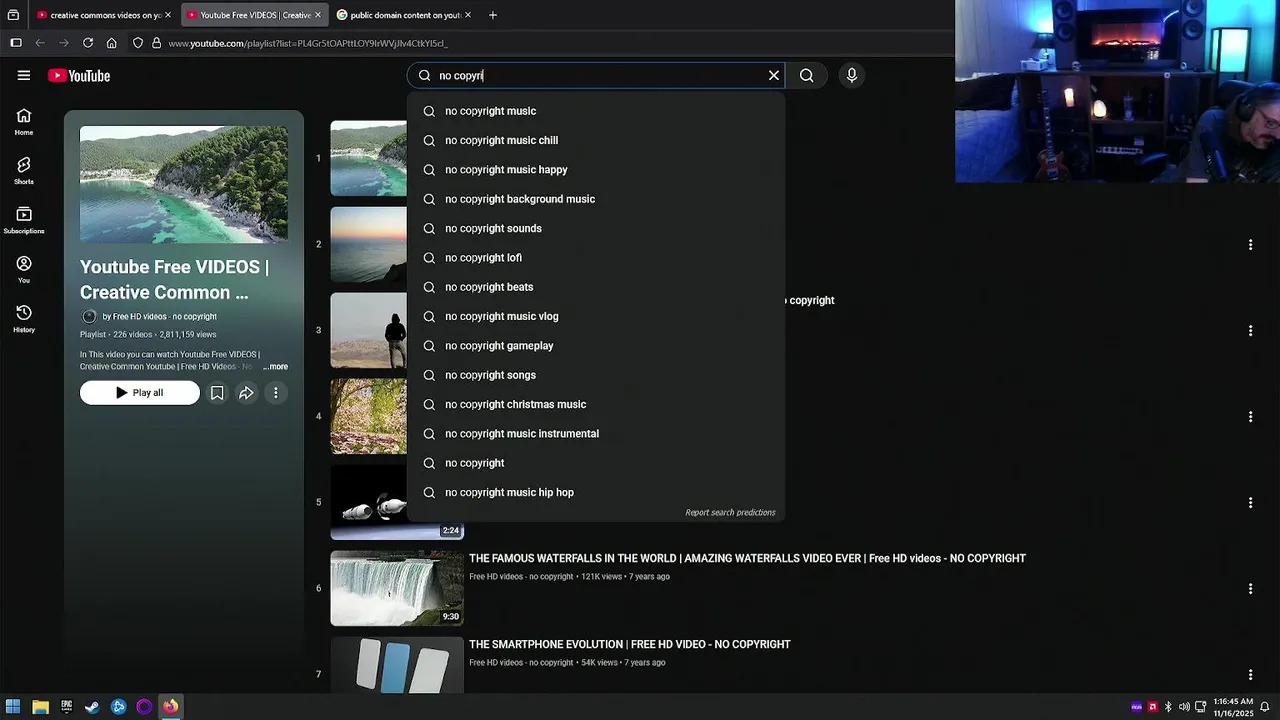
Task: Choose 'no copyright music vlog' suggestion
Action: (x=596, y=316)
